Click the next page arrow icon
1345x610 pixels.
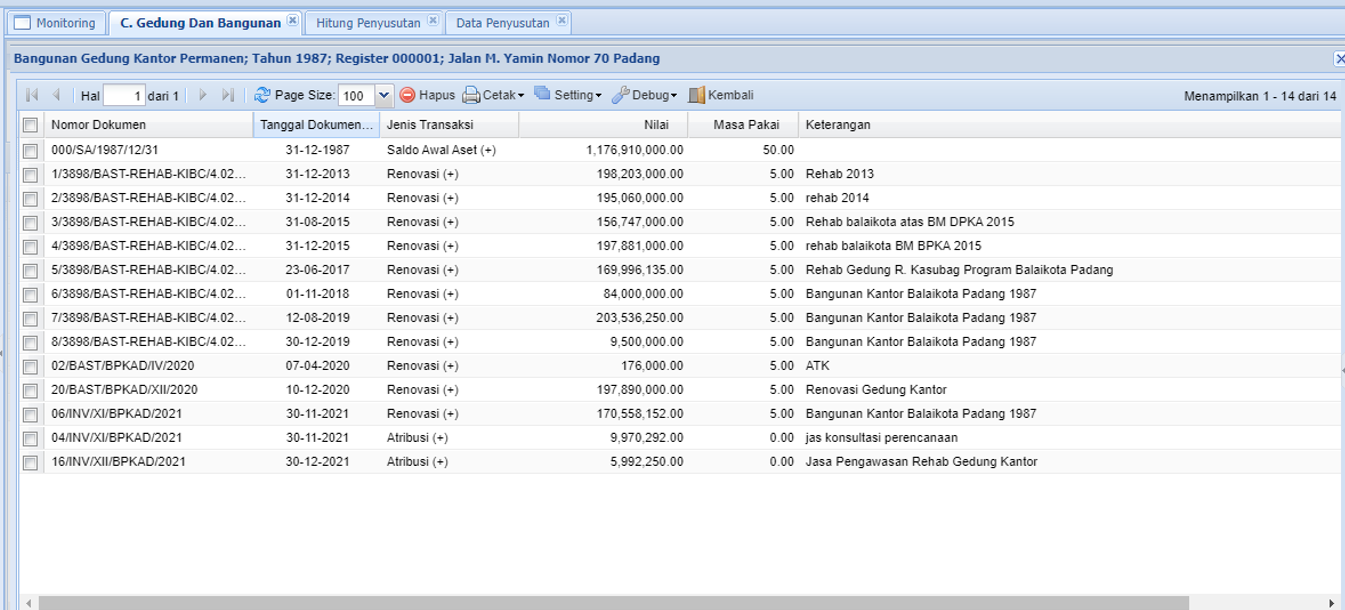pyautogui.click(x=203, y=95)
